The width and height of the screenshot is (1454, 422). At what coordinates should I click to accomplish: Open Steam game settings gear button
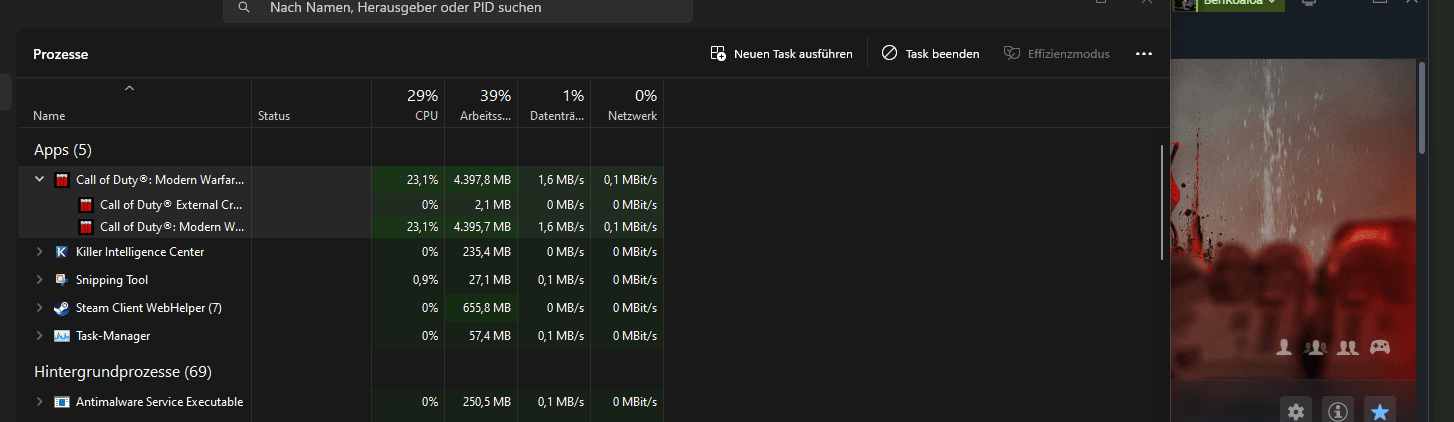(x=1296, y=410)
